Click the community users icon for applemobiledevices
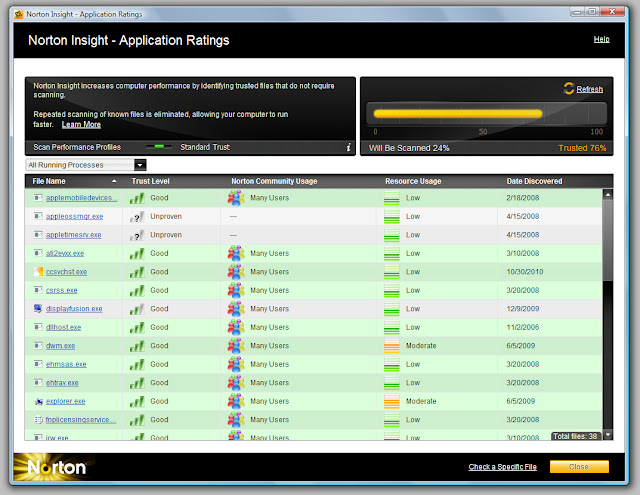Viewport: 640px width, 495px height. pyautogui.click(x=236, y=198)
